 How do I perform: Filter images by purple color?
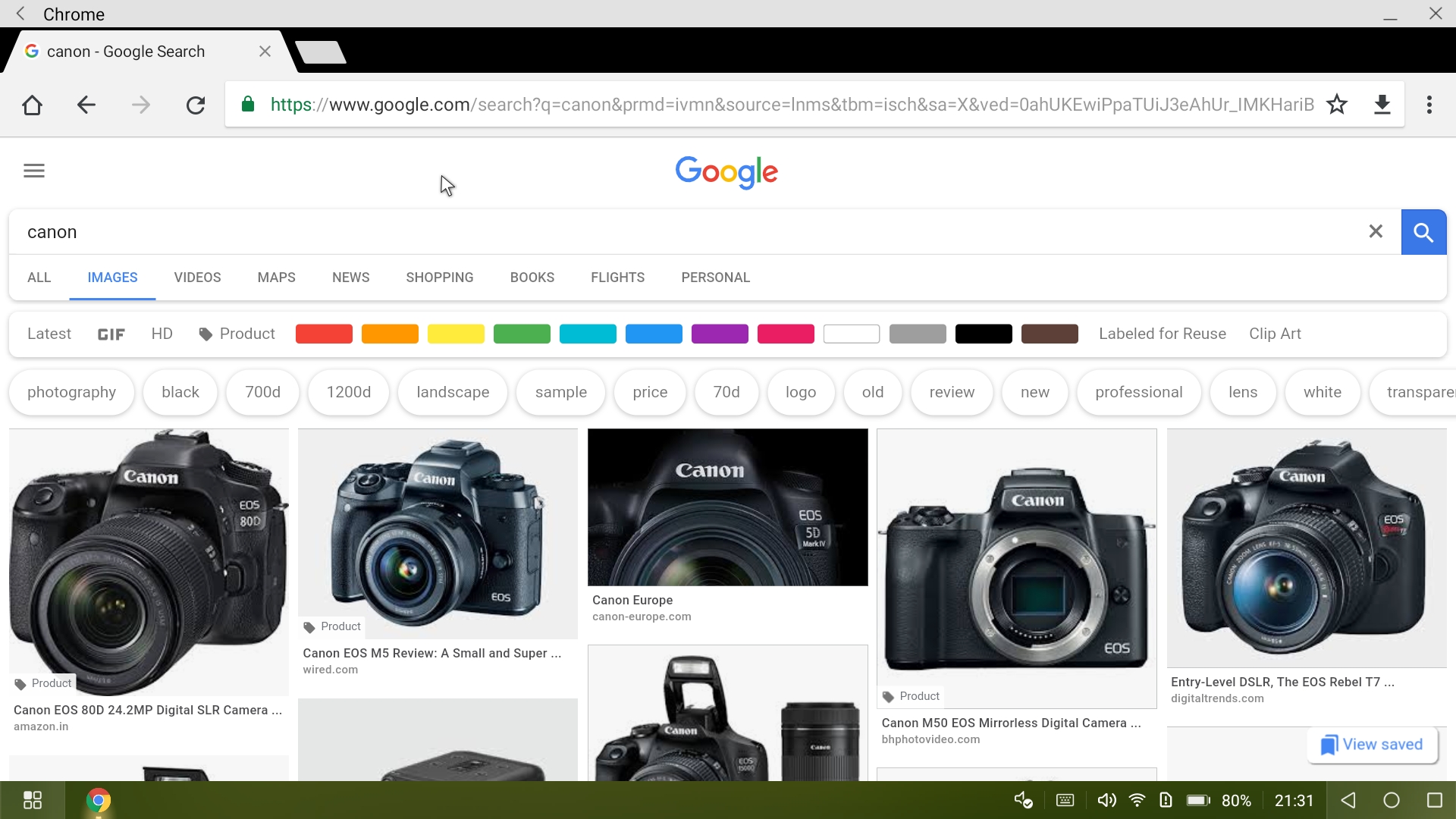pyautogui.click(x=720, y=334)
